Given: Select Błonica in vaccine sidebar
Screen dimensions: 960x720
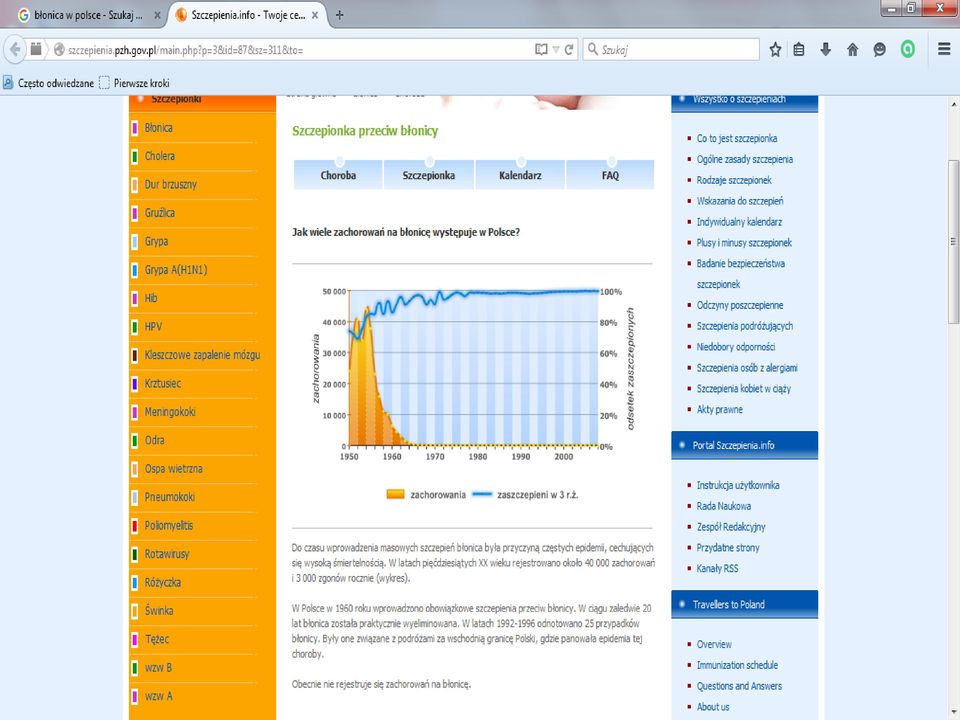Looking at the screenshot, I should click(159, 127).
